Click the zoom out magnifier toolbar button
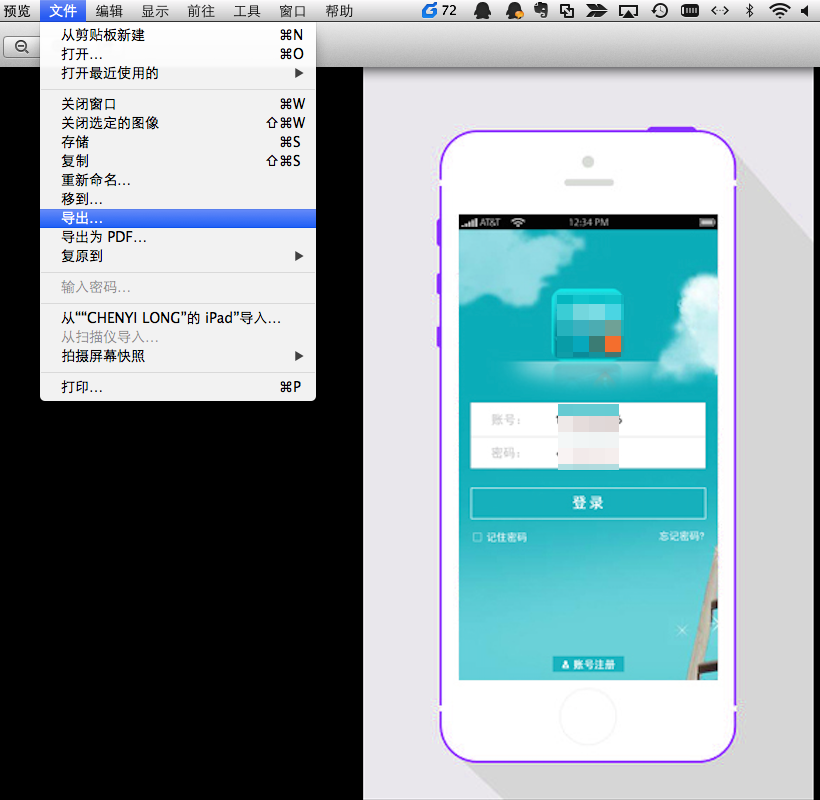The width and height of the screenshot is (820, 800). pyautogui.click(x=21, y=47)
